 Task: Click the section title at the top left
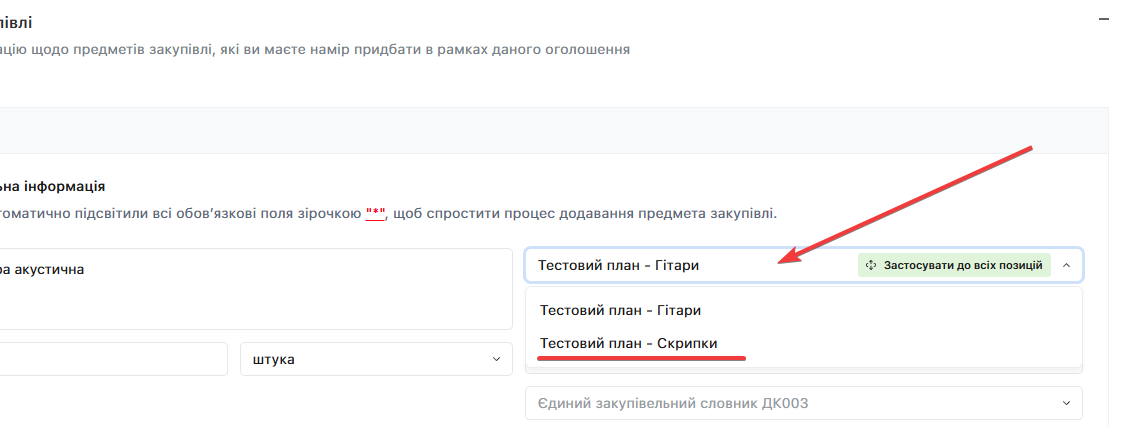tap(16, 21)
